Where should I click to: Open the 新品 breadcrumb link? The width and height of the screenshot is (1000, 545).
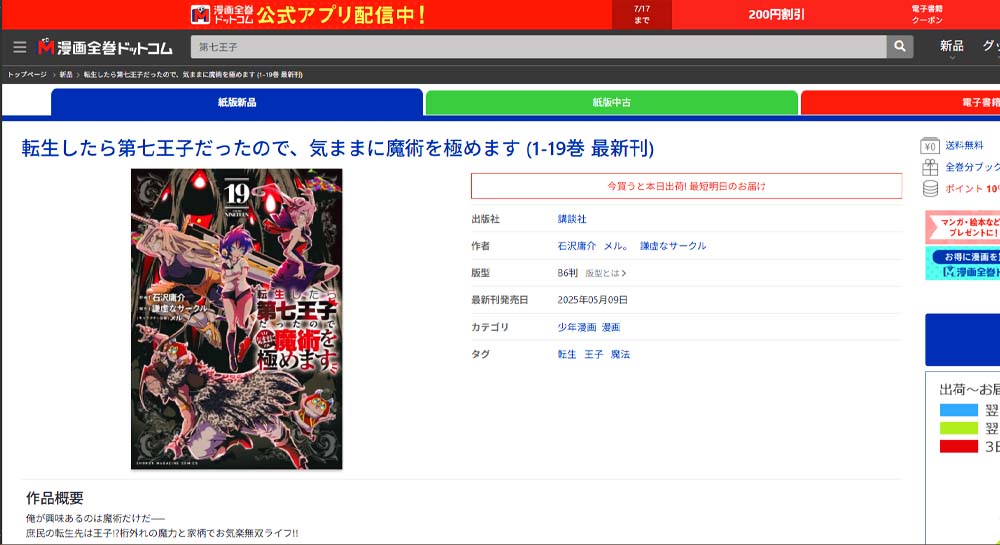coord(66,75)
